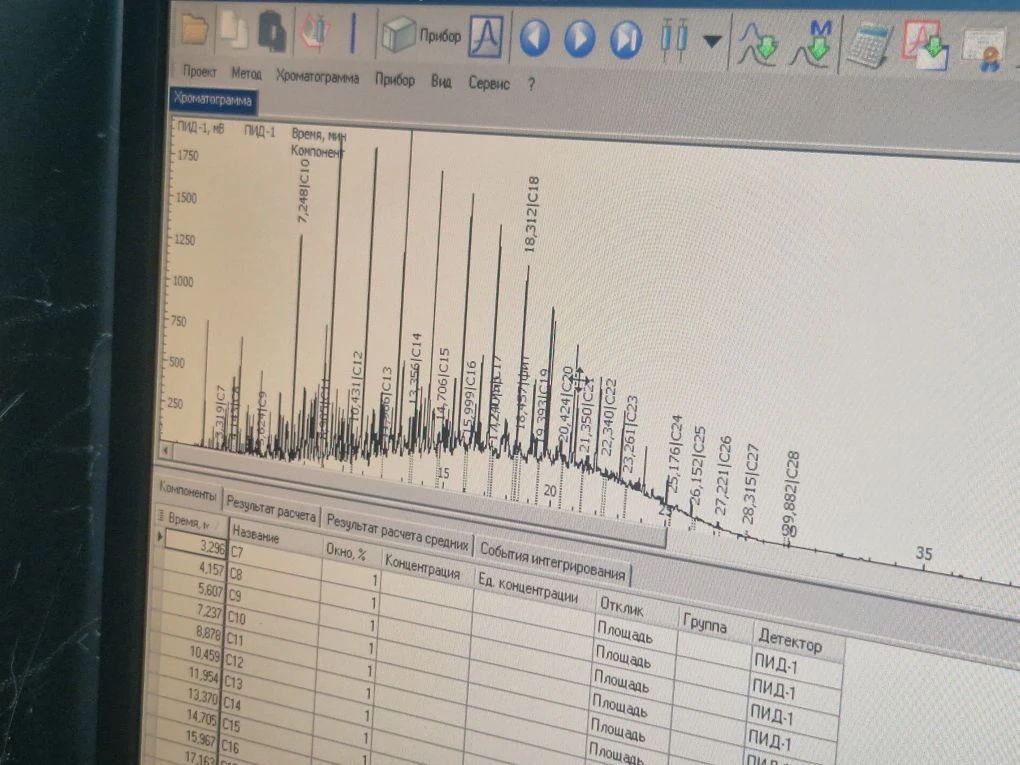Click the peak chromatogram 'A' icon
Viewport: 1020px width, 765px height.
point(487,38)
